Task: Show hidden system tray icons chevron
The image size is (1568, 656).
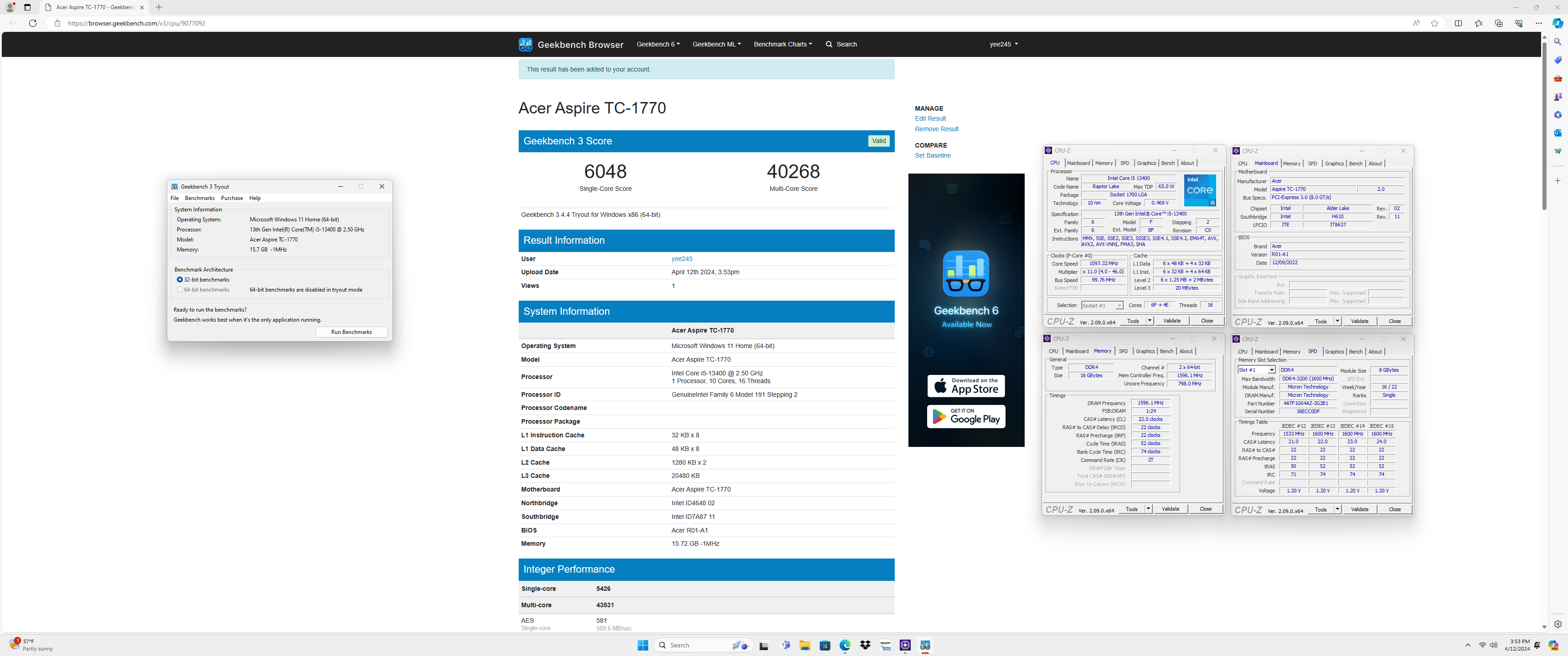Action: tap(1468, 645)
